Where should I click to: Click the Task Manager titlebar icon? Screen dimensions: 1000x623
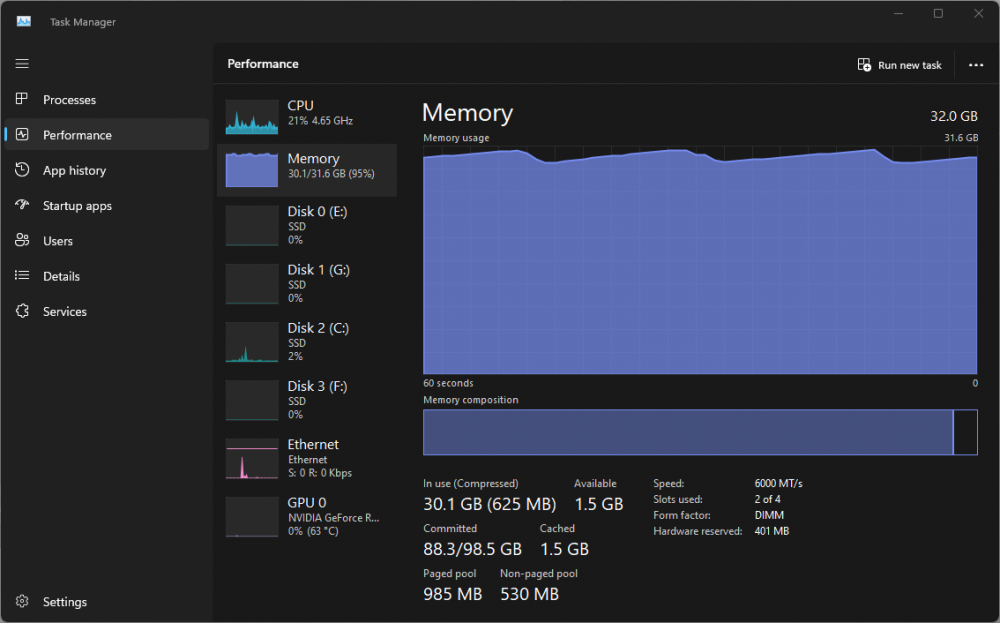pyautogui.click(x=22, y=20)
